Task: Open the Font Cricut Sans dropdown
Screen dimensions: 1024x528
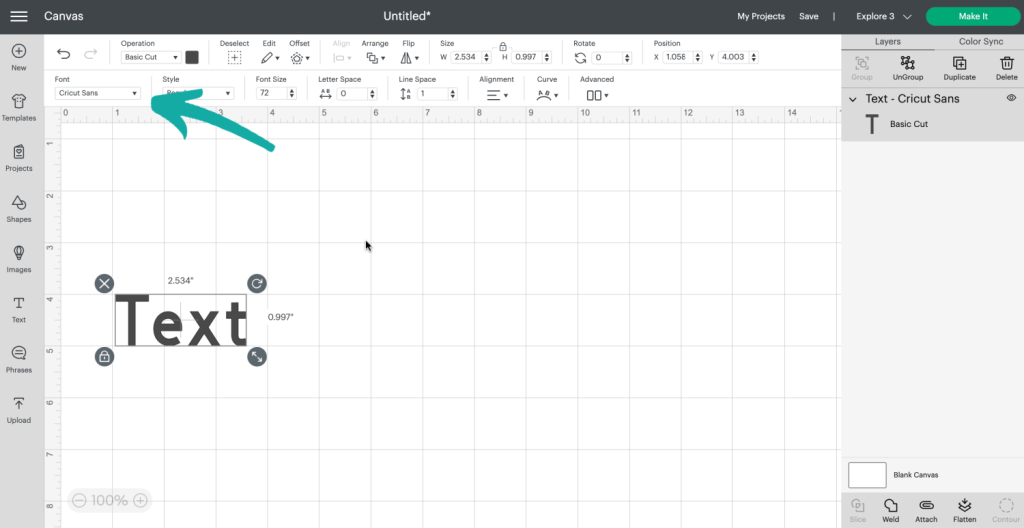Action: click(98, 93)
